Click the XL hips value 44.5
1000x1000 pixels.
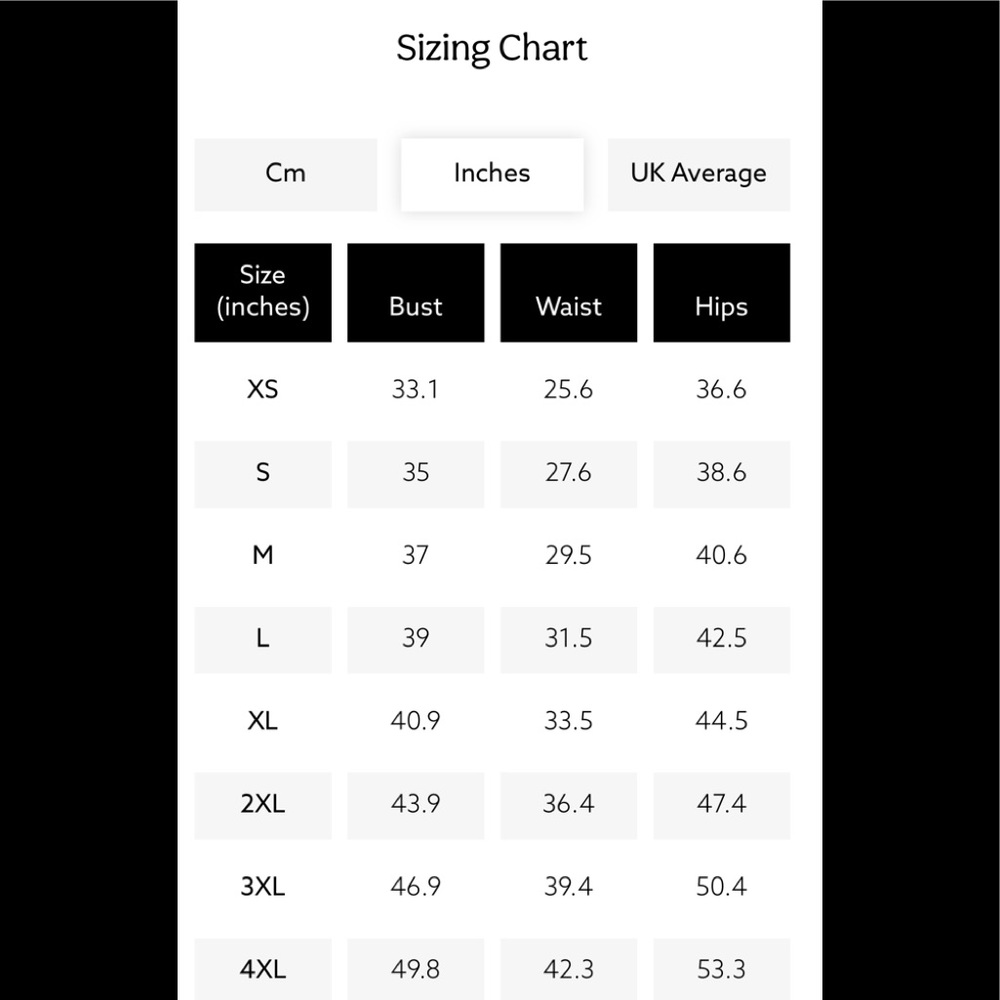(721, 721)
